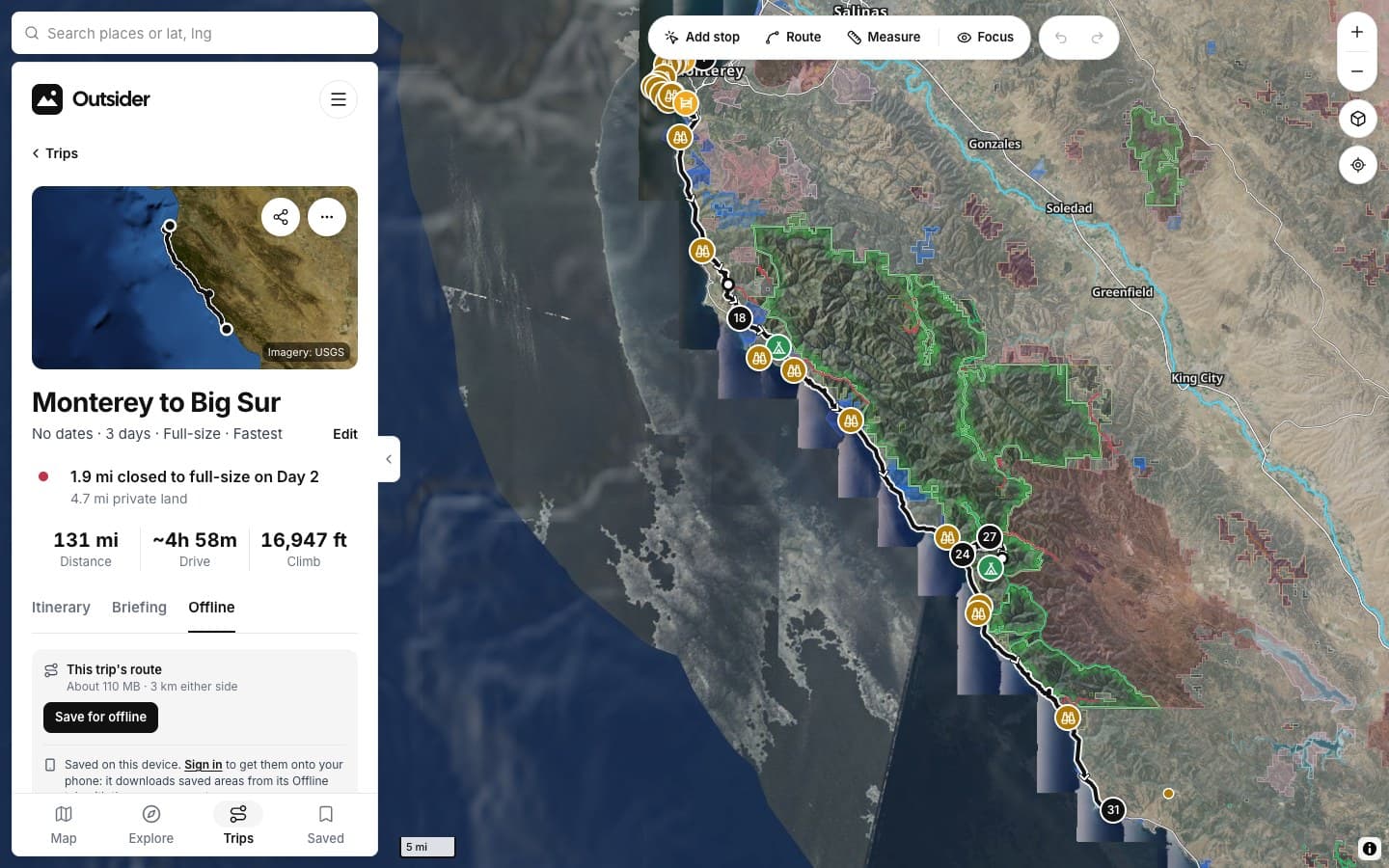Open the Map bottom navigation item
1389x868 pixels.
pos(64,825)
